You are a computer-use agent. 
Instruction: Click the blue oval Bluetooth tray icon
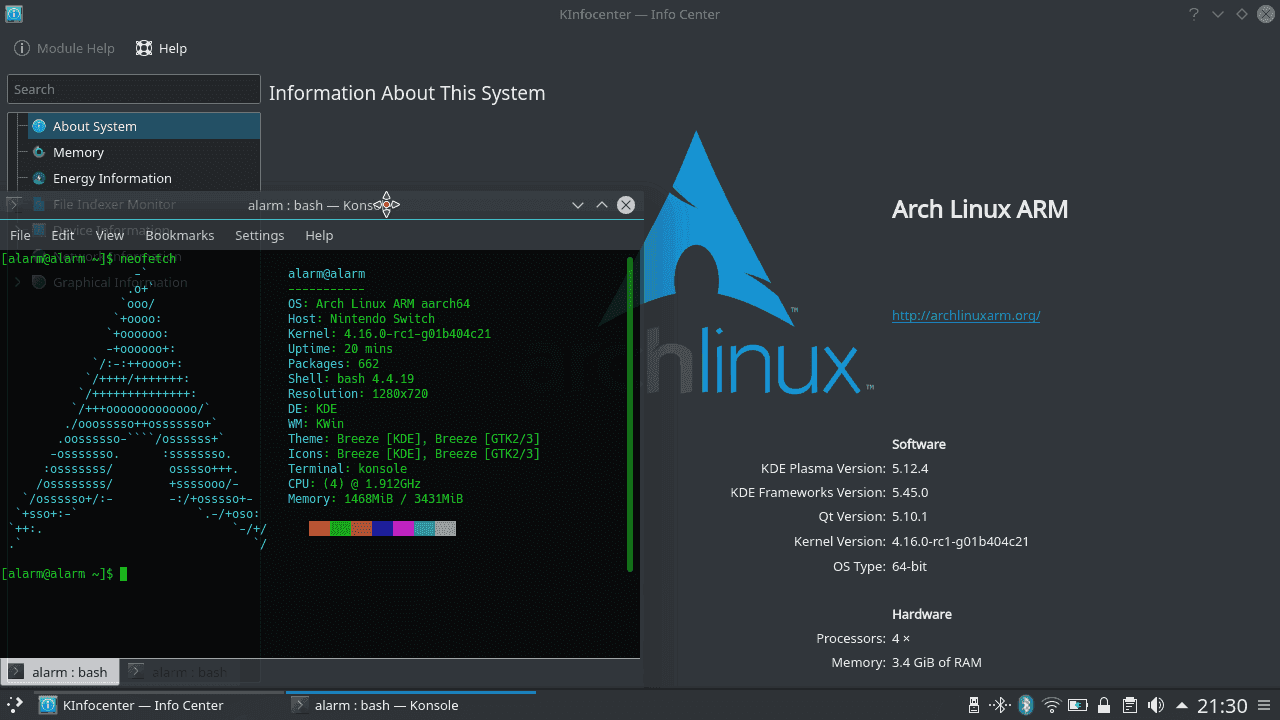pyautogui.click(x=1025, y=705)
